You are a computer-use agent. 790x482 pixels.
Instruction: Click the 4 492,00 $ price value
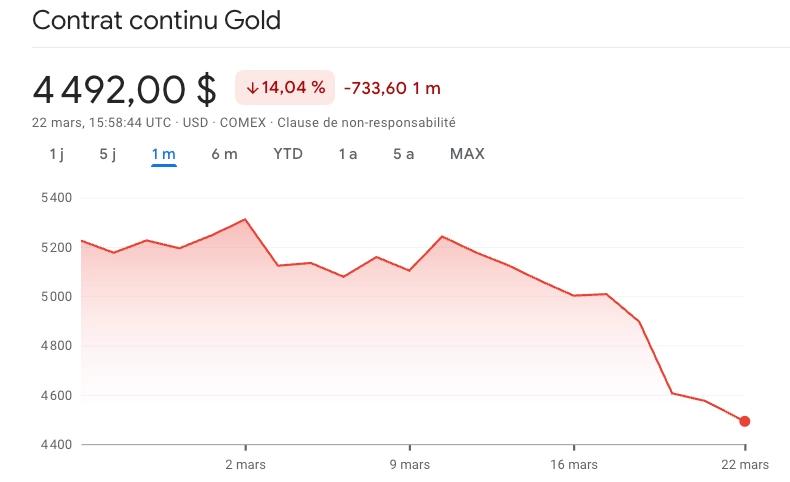125,90
